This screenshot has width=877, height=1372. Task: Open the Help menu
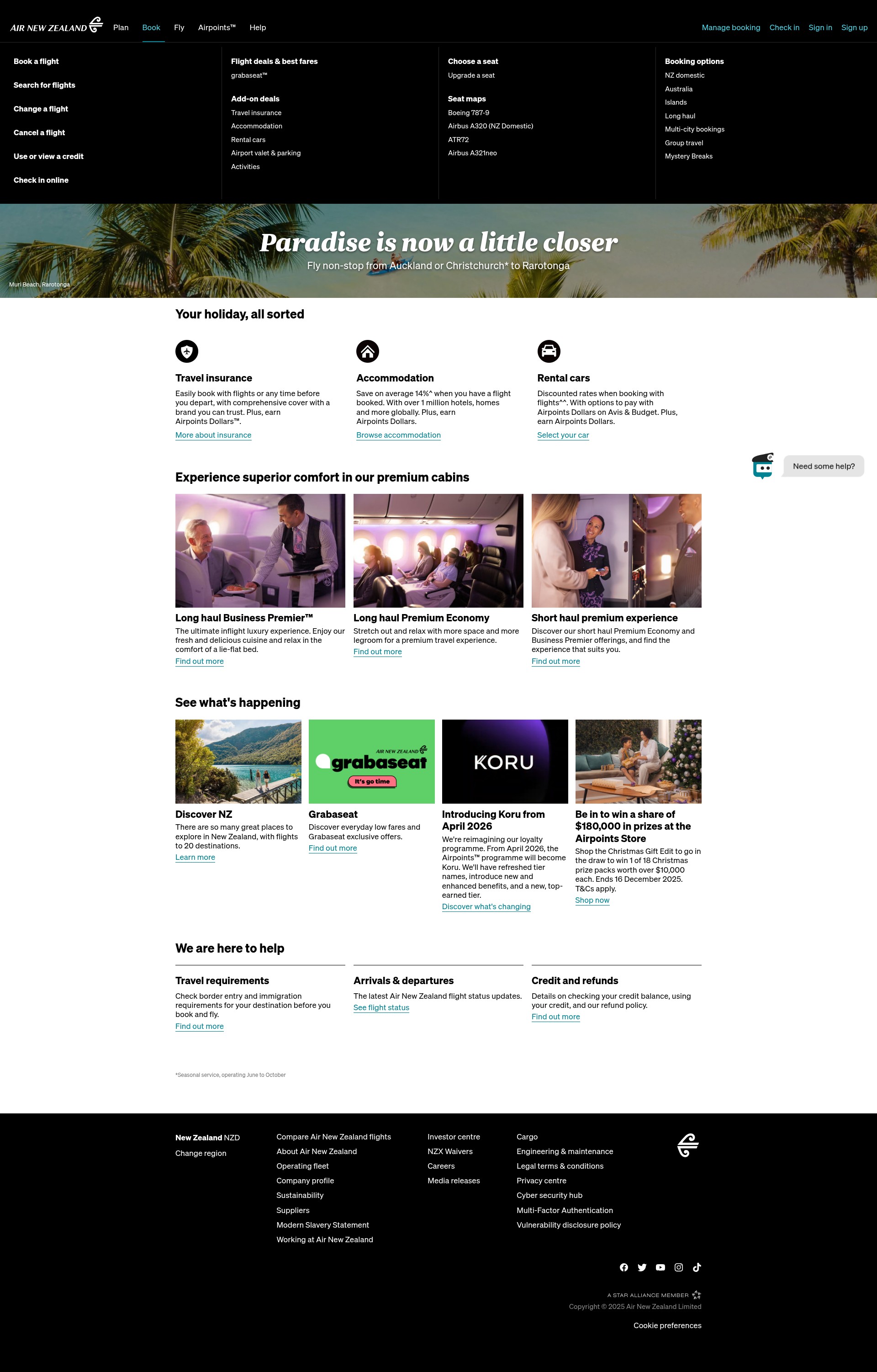point(258,27)
